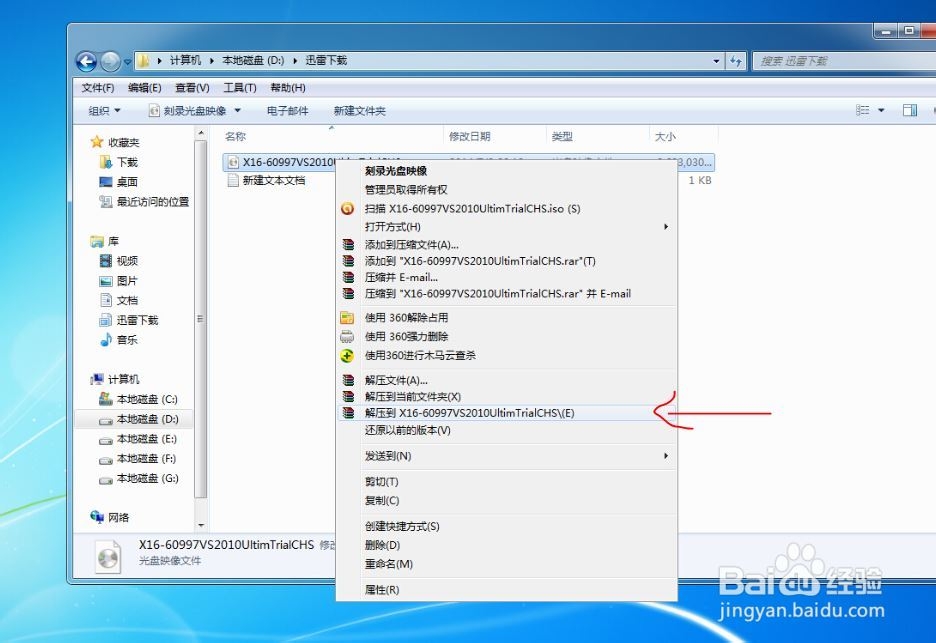This screenshot has width=936, height=643.
Task: Click the change view icon
Action: pyautogui.click(x=863, y=110)
